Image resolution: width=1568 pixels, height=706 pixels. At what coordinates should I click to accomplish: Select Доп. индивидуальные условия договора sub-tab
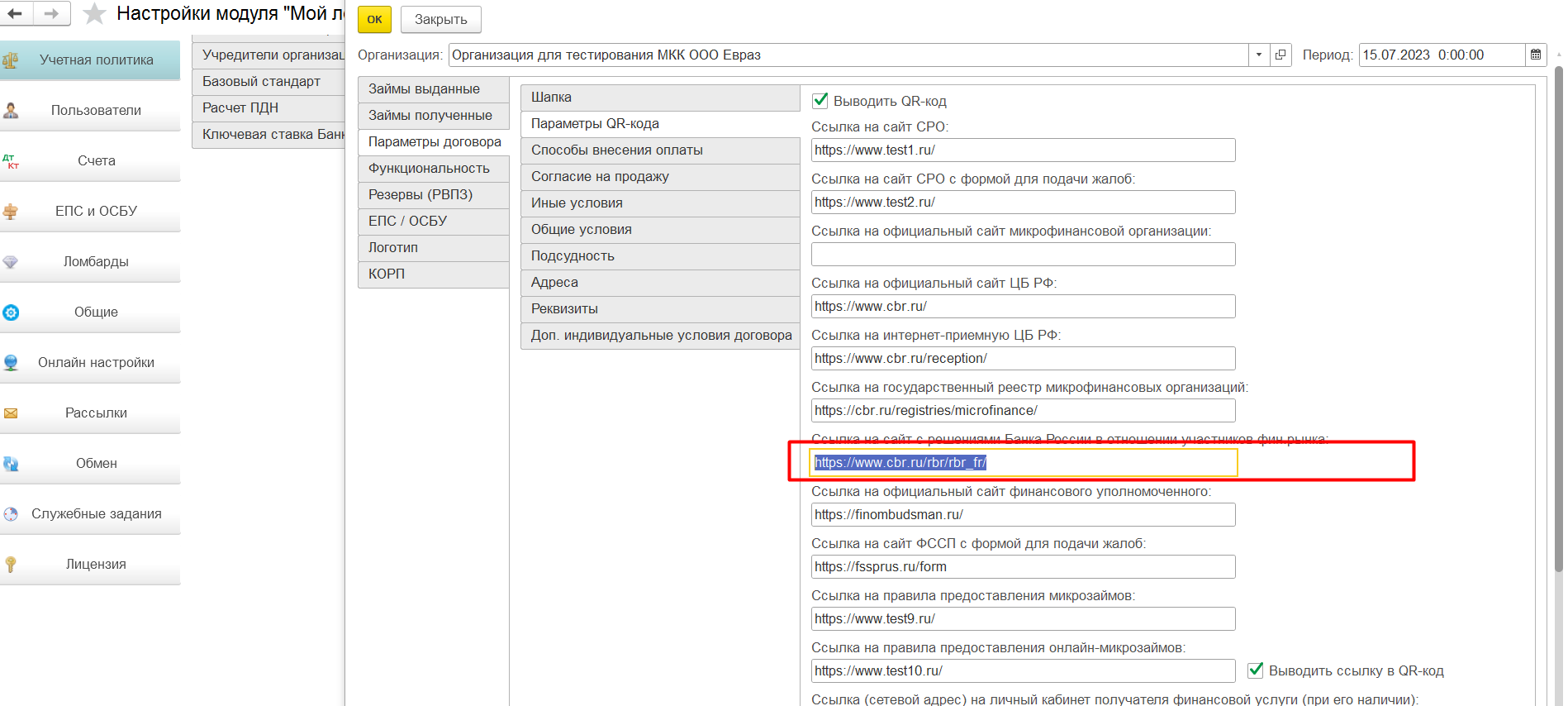(x=660, y=336)
